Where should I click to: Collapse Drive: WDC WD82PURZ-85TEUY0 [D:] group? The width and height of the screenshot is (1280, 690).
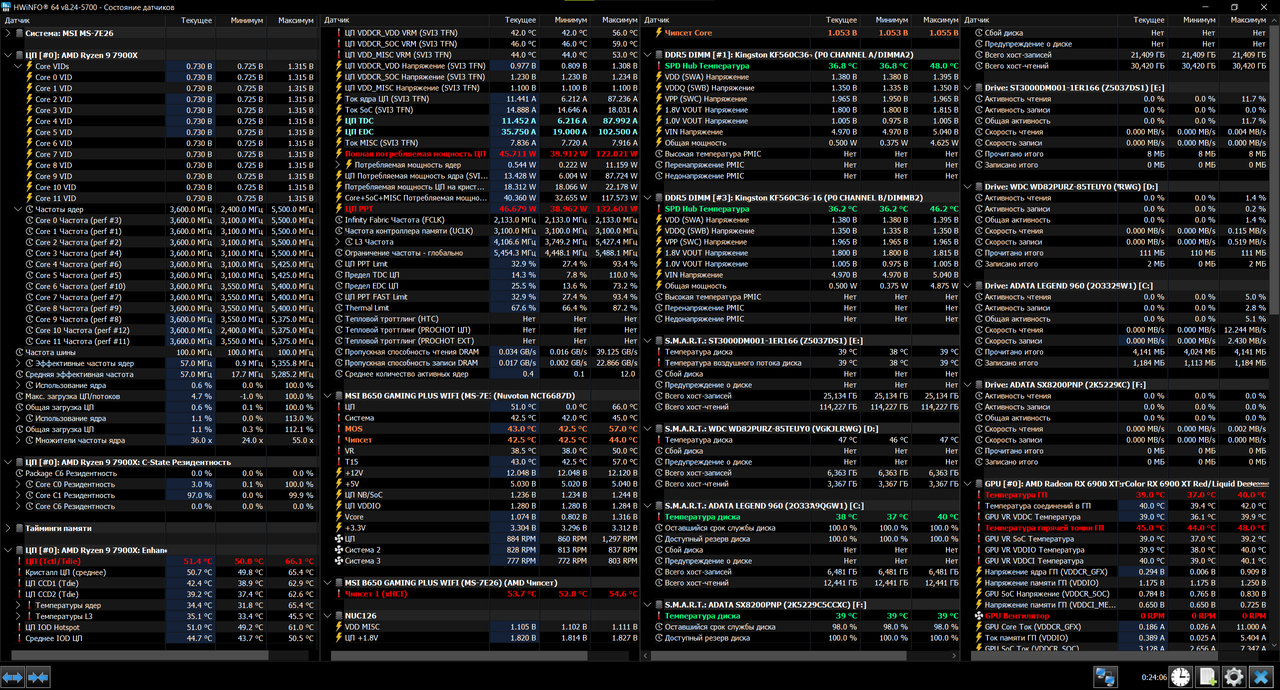967,187
